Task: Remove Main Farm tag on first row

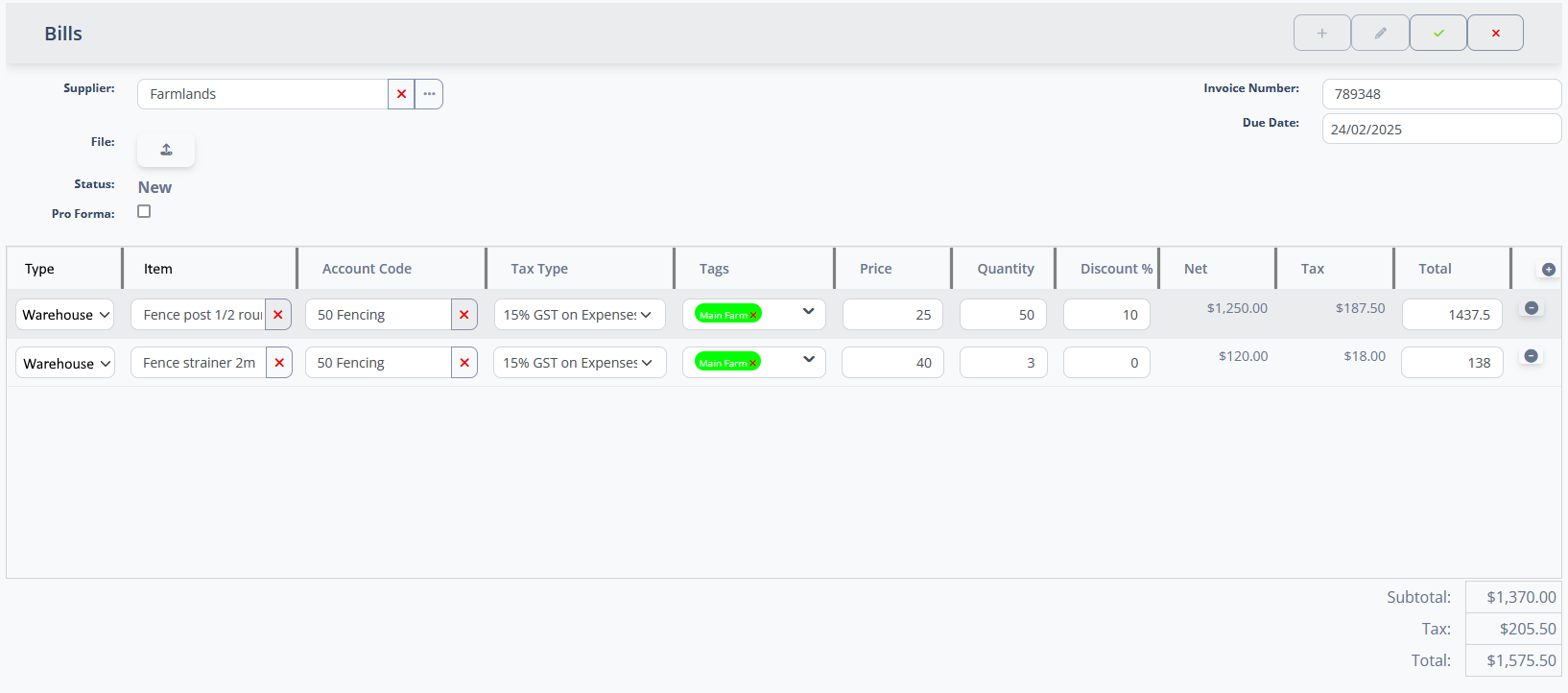Action: 753,316
